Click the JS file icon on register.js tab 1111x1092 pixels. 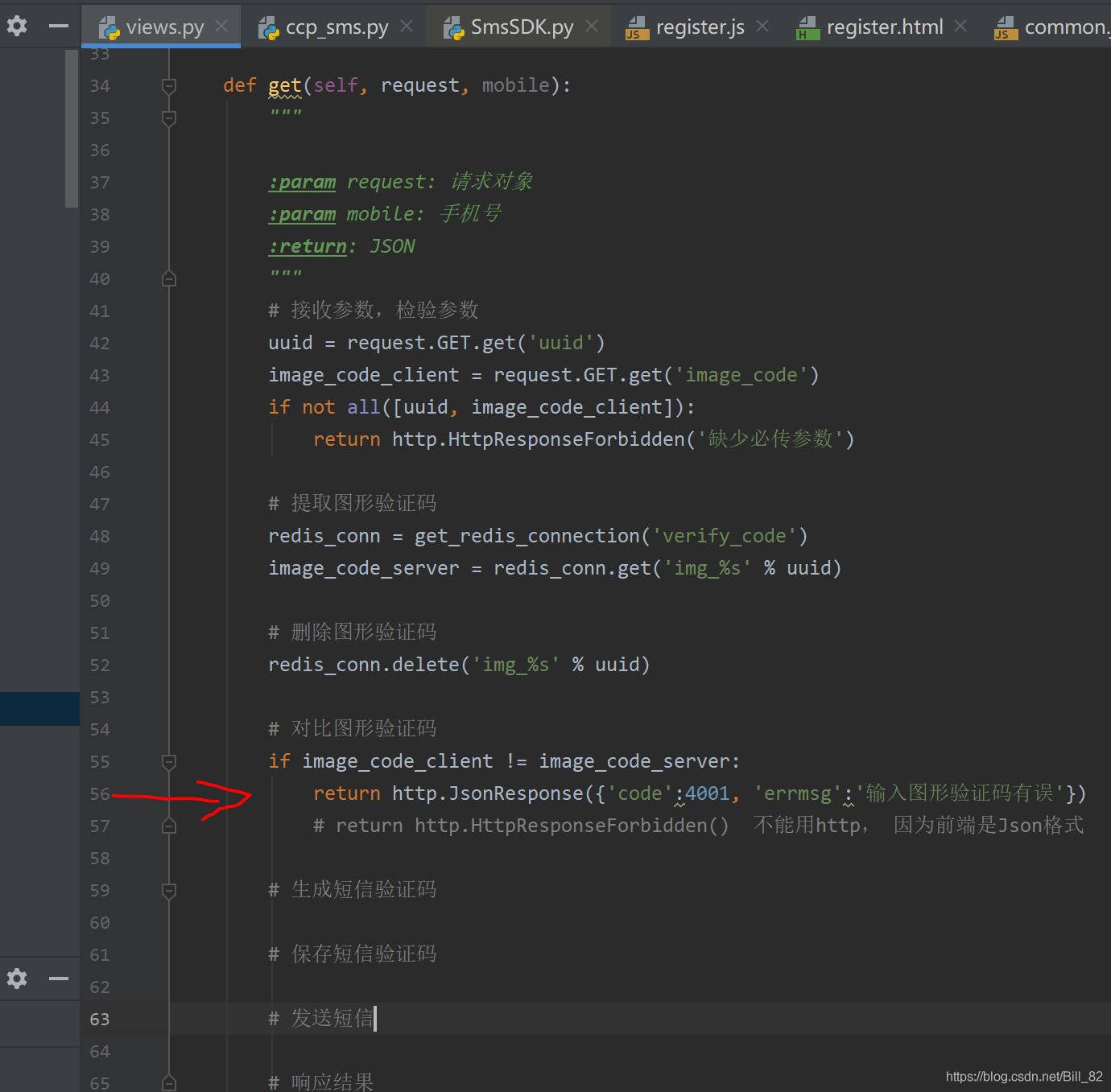pyautogui.click(x=638, y=28)
